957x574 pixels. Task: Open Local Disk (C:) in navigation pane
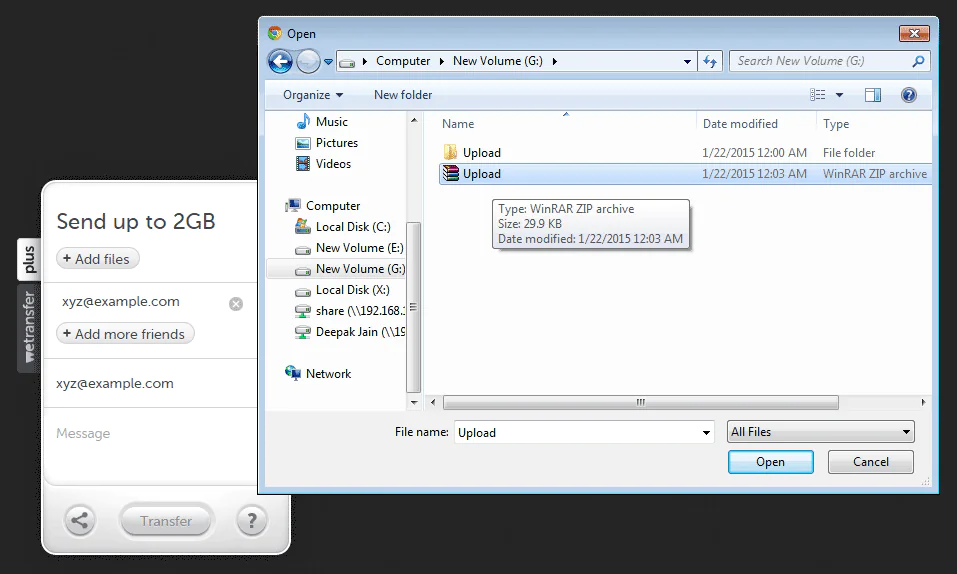tap(353, 227)
